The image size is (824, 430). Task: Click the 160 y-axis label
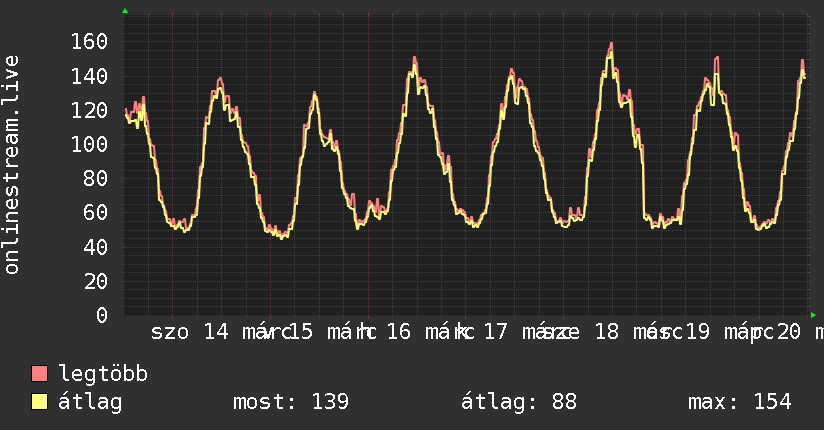pos(89,42)
